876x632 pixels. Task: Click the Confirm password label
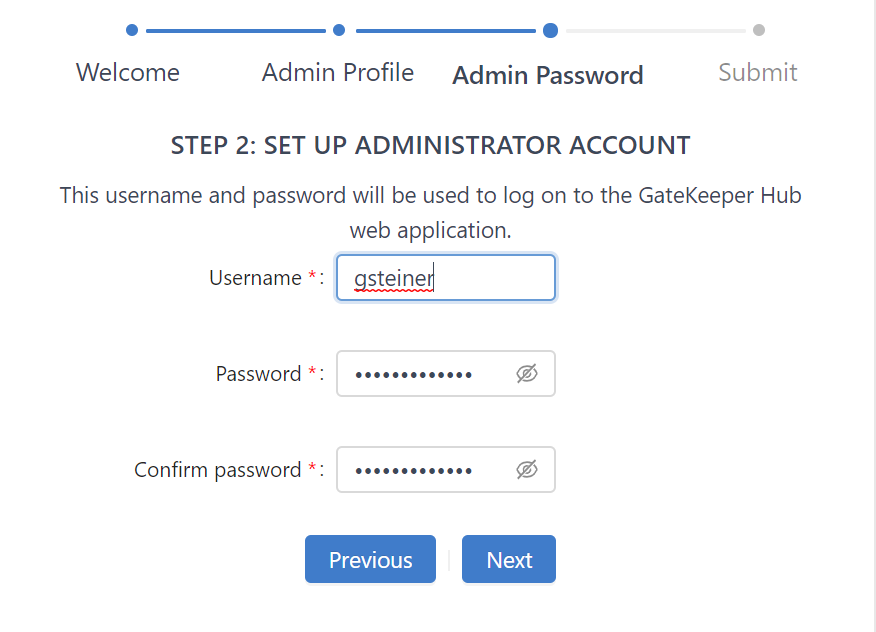point(217,470)
